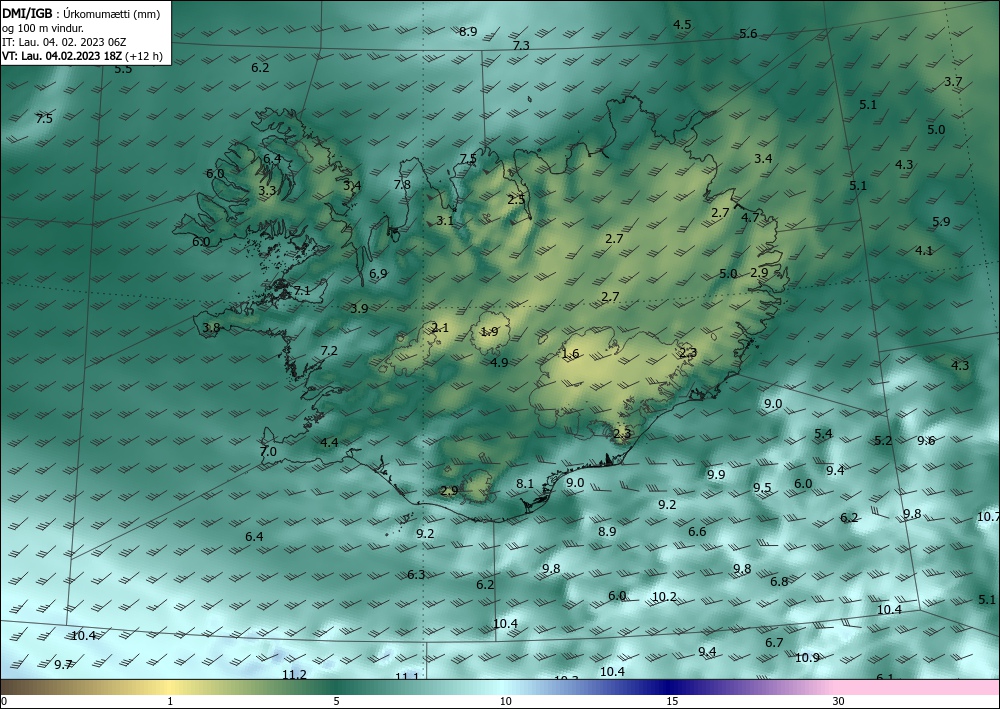Click the "og 100 m vindur." caption line
The image size is (1000, 709).
pos(43,28)
